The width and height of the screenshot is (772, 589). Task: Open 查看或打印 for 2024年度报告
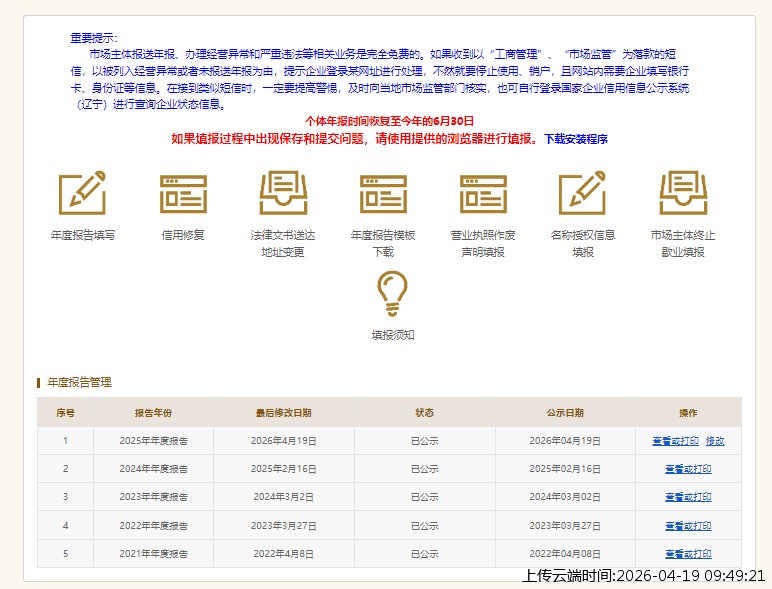[x=688, y=469]
